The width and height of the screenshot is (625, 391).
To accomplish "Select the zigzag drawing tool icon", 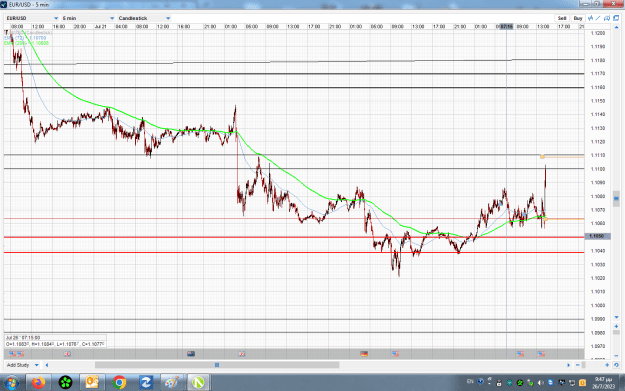I will click(590, 18).
